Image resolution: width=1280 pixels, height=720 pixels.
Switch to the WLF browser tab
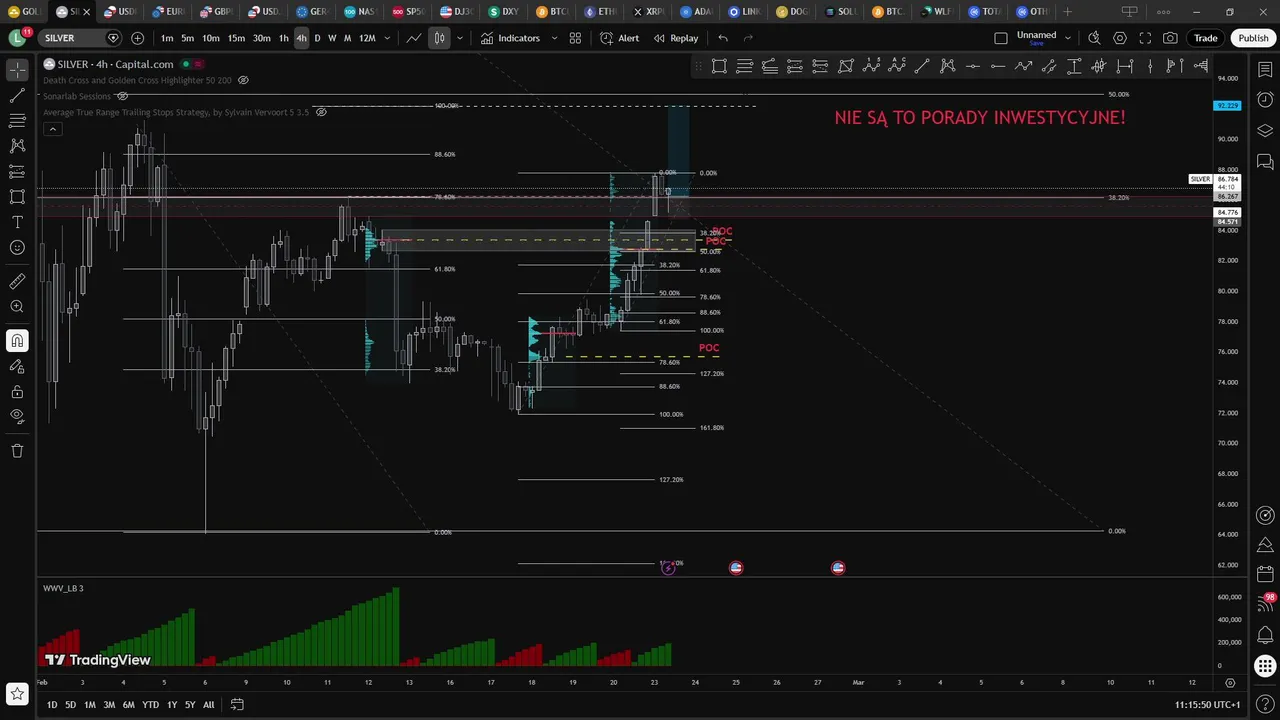tap(936, 12)
